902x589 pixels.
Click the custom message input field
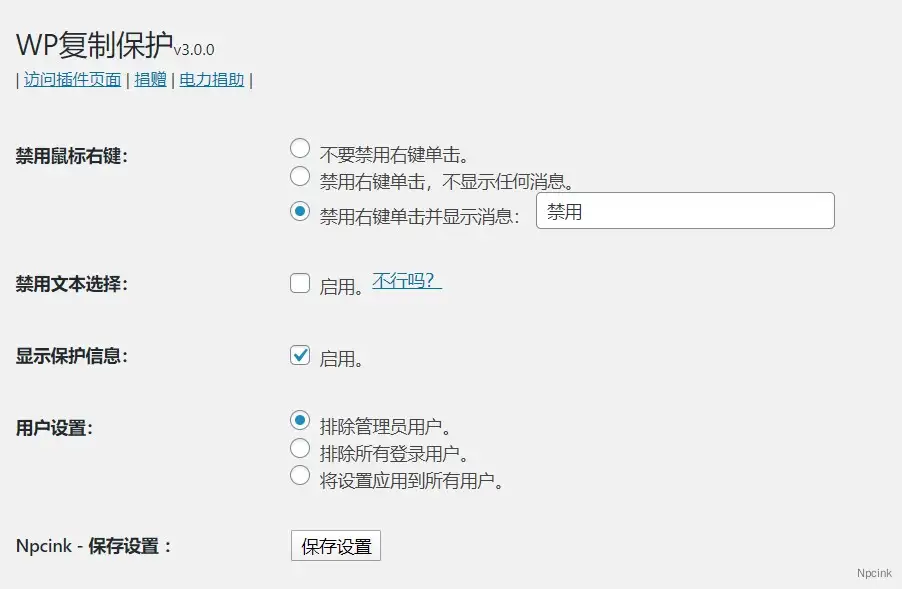tap(685, 211)
